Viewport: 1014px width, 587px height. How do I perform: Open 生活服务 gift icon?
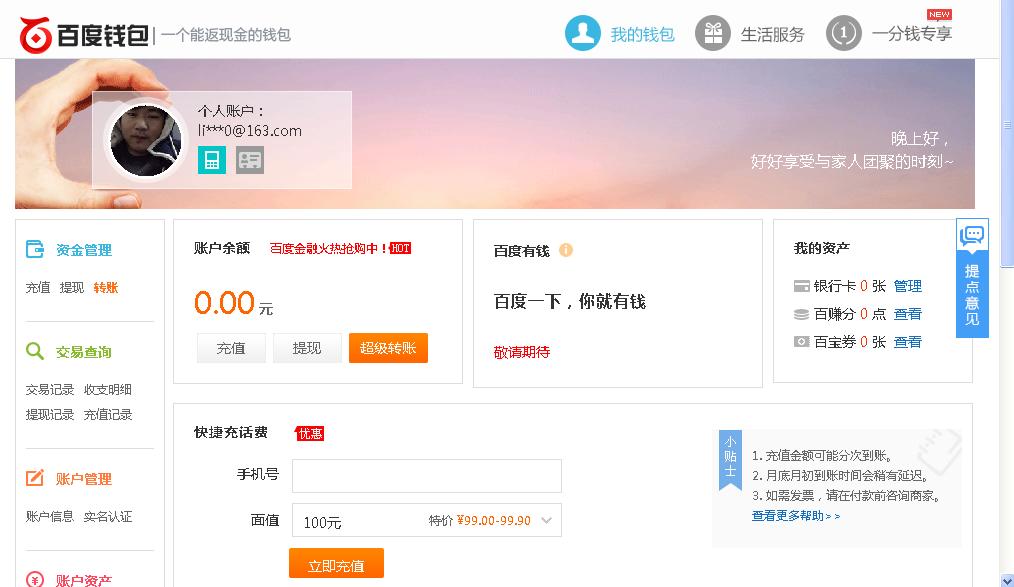pyautogui.click(x=713, y=33)
